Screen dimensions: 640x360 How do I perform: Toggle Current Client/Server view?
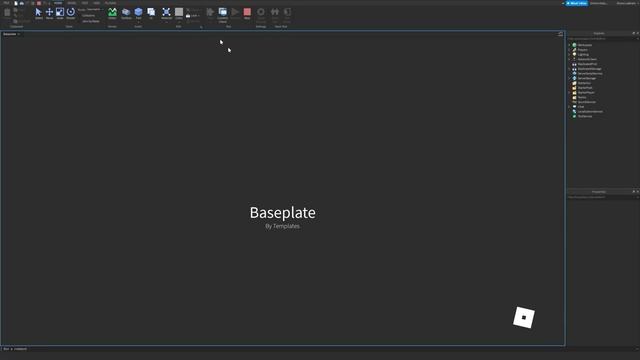[222, 14]
